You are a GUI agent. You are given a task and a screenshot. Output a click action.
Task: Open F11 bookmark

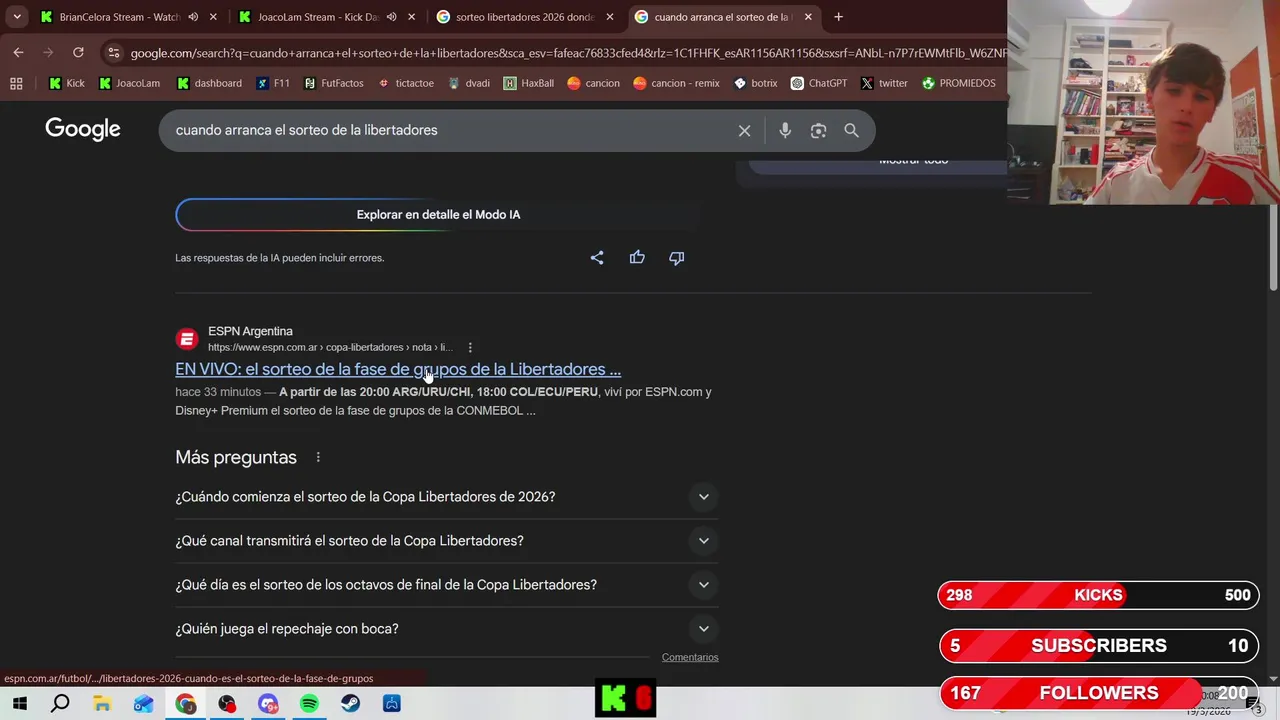click(x=273, y=83)
